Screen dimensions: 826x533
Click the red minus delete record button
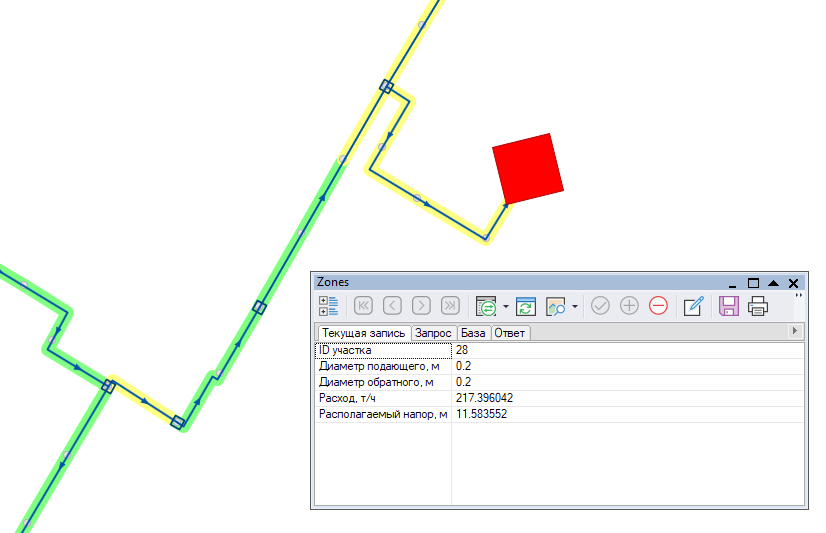click(x=658, y=306)
